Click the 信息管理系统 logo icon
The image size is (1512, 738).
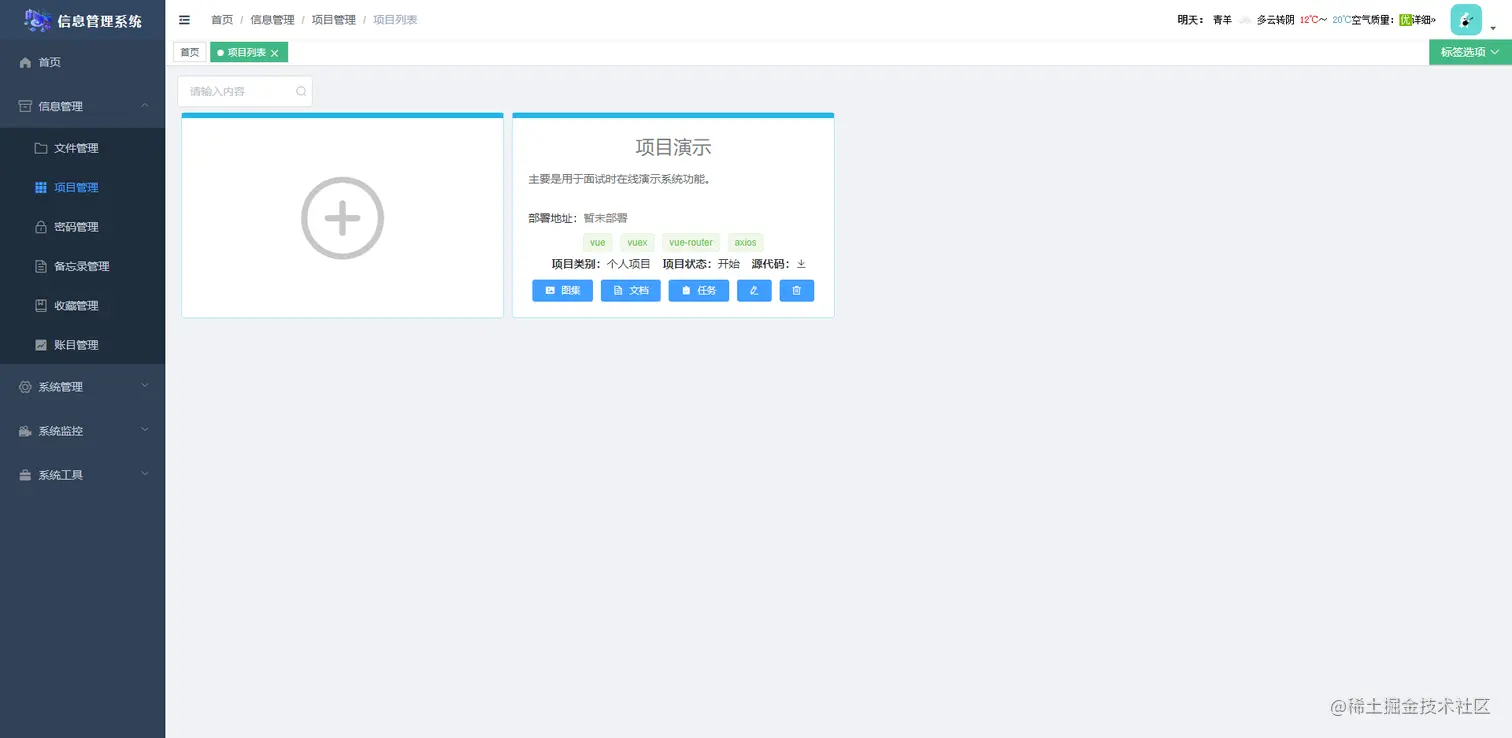point(38,19)
